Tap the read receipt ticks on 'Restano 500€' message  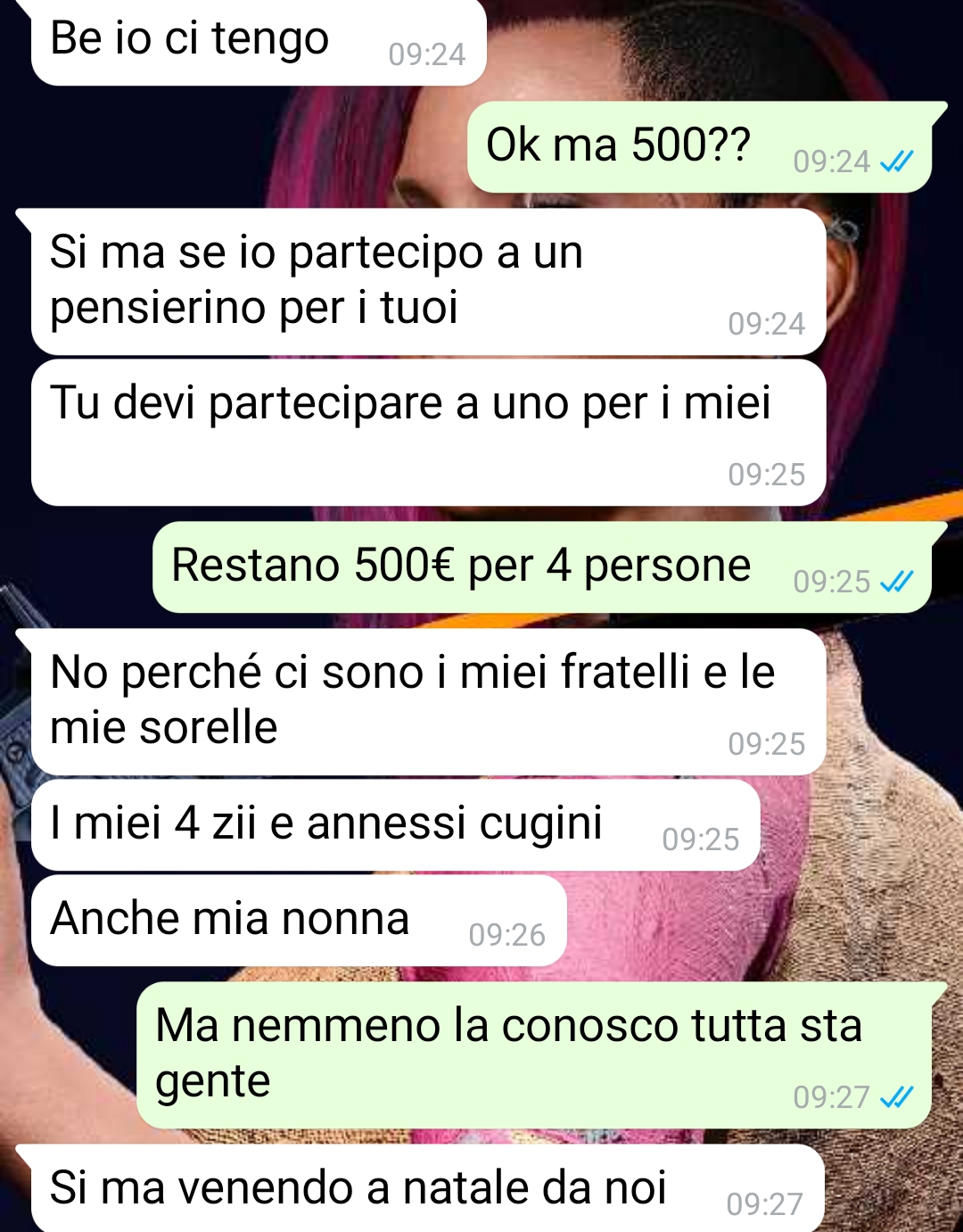(896, 582)
